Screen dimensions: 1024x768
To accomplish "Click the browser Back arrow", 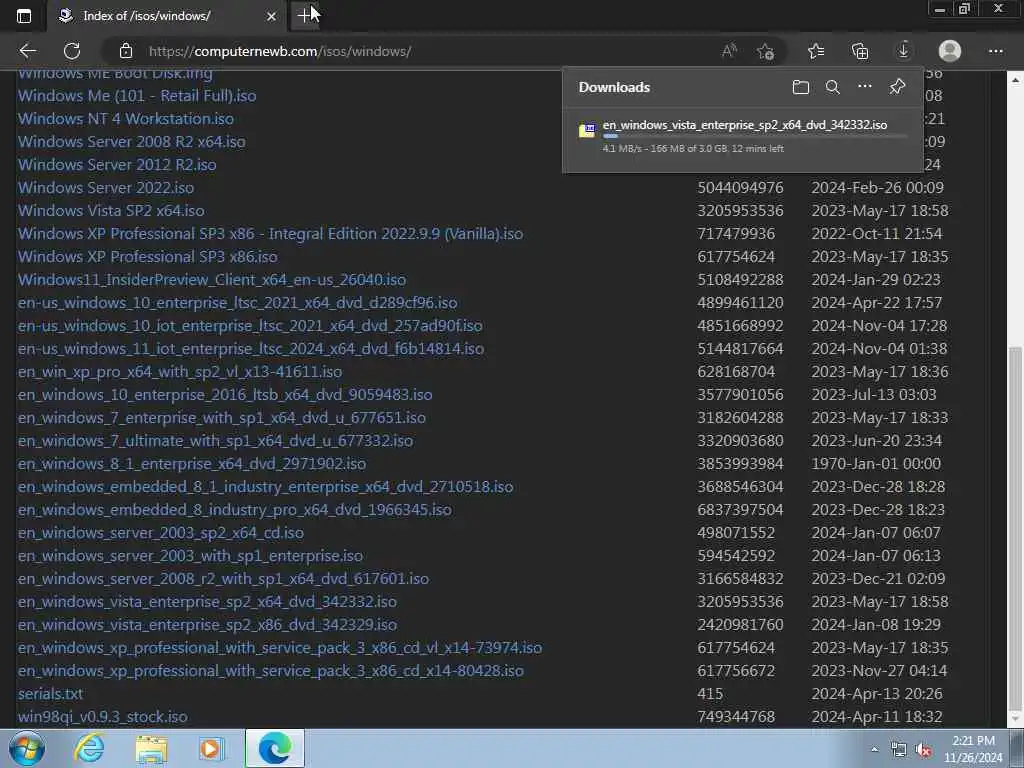I will [x=27, y=51].
